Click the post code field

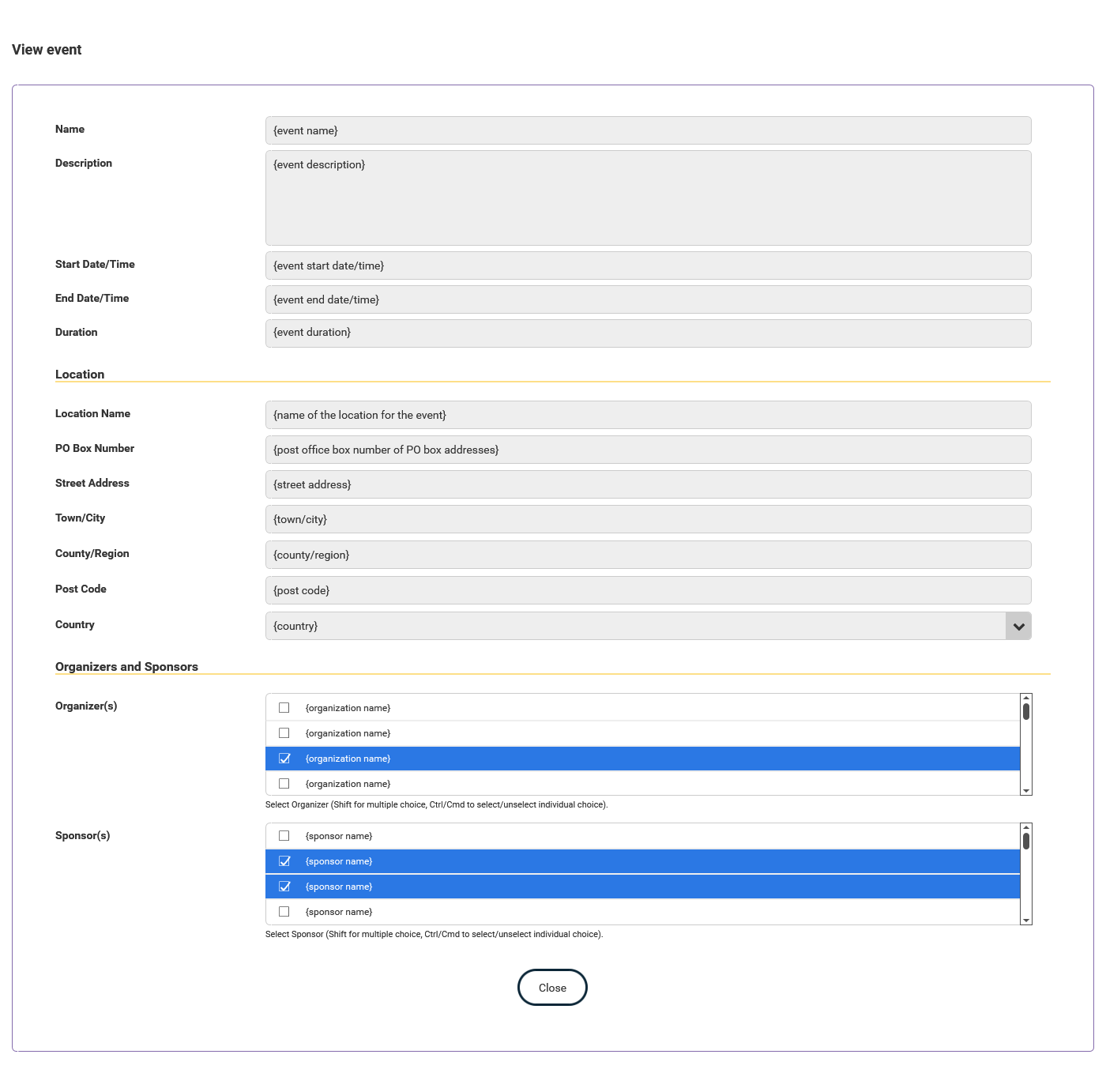tap(649, 590)
